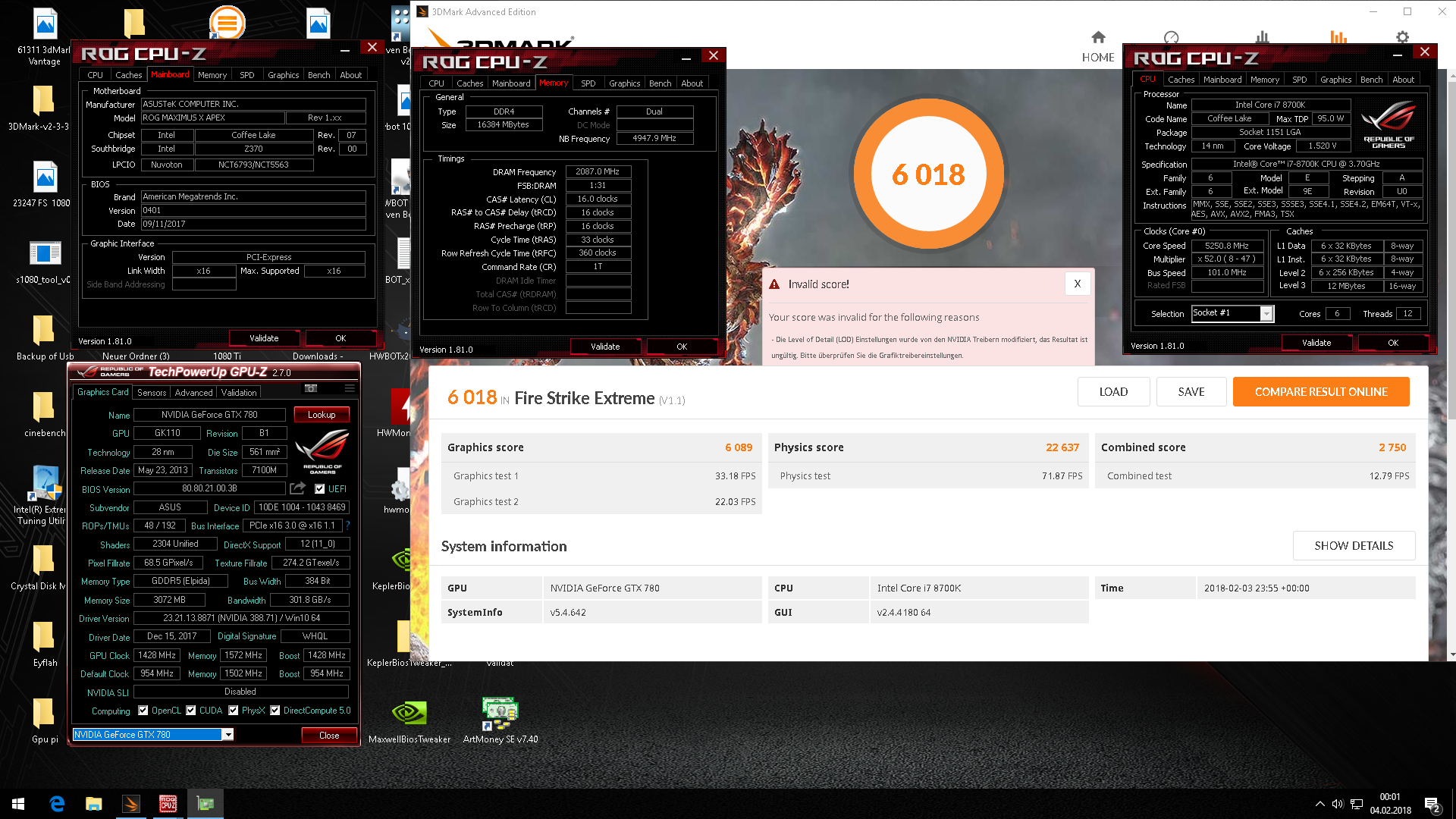The image size is (1456, 819).
Task: Switch to Sensors tab in GPU-Z
Action: tap(152, 392)
